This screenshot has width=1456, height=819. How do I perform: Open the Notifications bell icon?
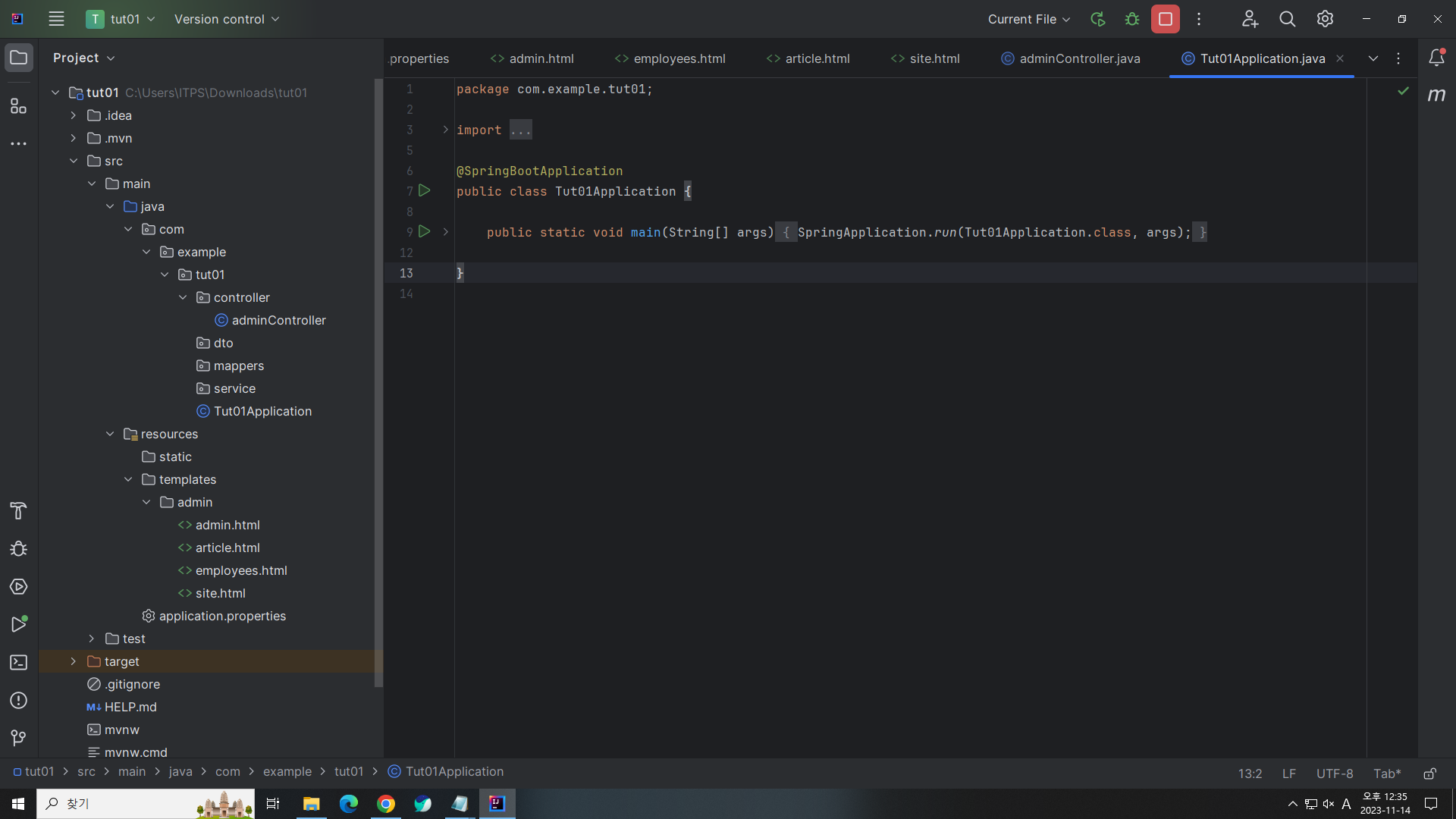[x=1436, y=58]
